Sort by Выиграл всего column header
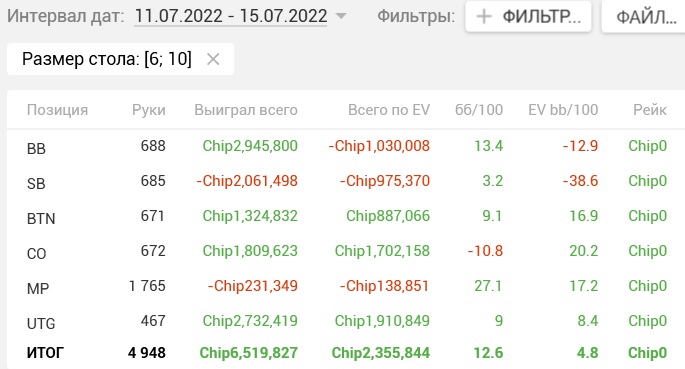This screenshot has width=685, height=369. pos(246,110)
